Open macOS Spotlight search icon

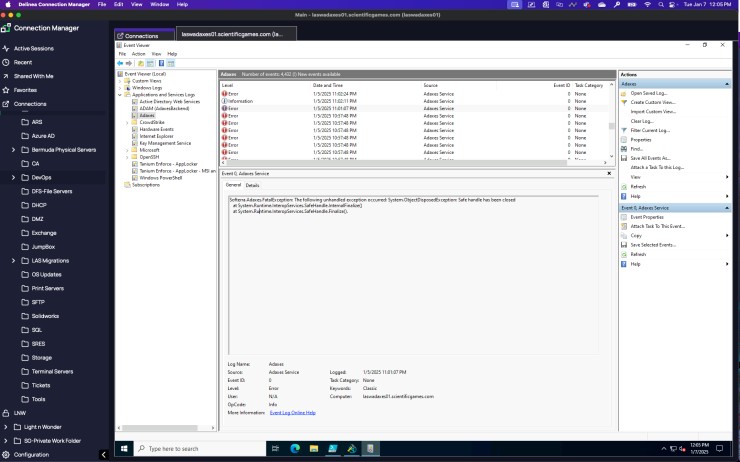click(661, 4)
